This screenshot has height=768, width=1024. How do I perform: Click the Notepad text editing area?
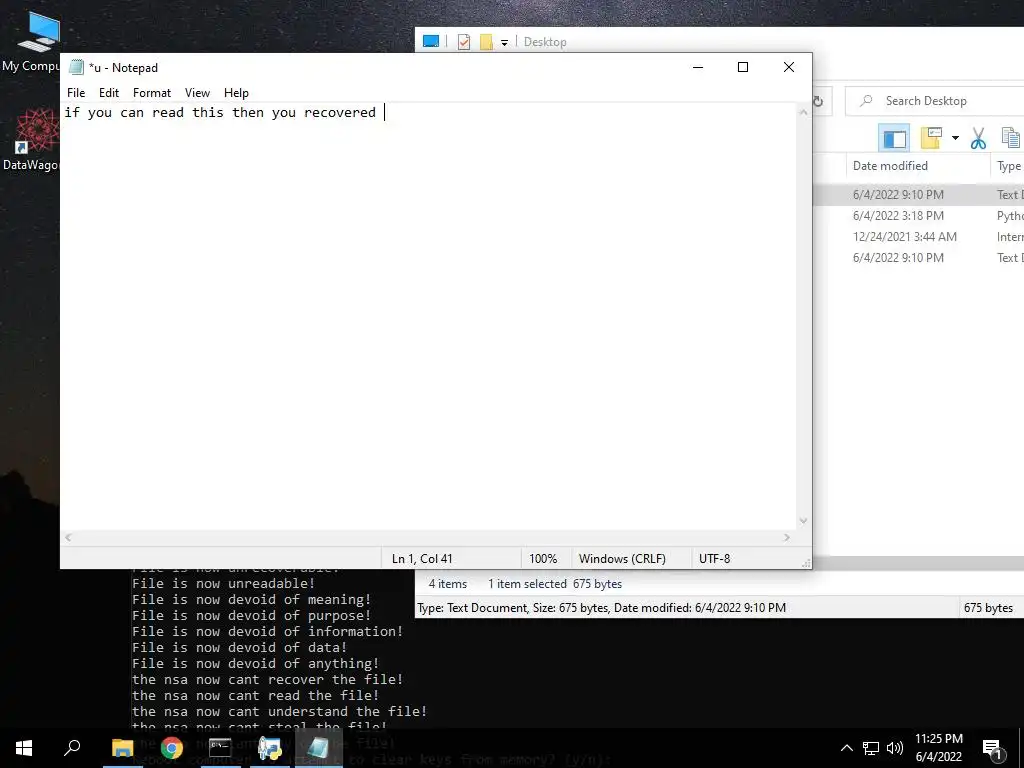coord(428,317)
